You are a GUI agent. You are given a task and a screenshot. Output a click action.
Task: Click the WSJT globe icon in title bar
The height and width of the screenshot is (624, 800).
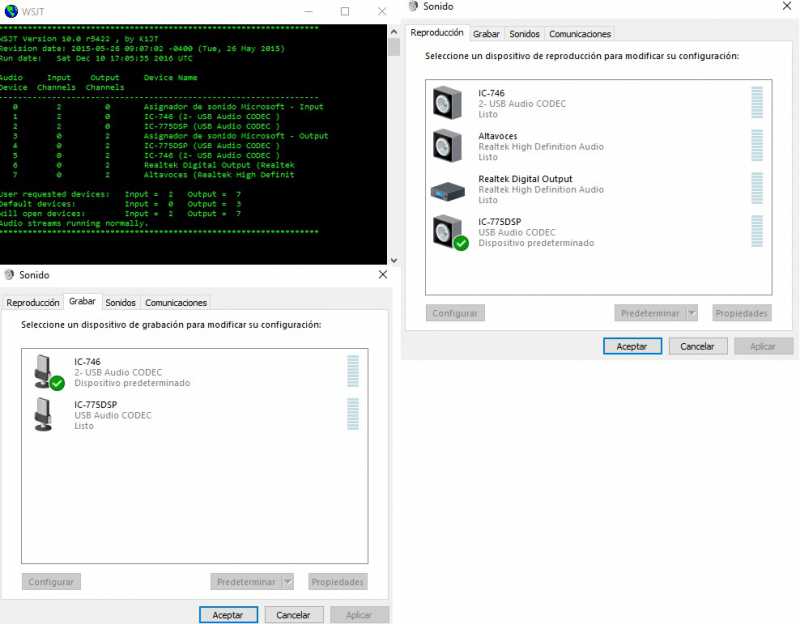click(11, 11)
